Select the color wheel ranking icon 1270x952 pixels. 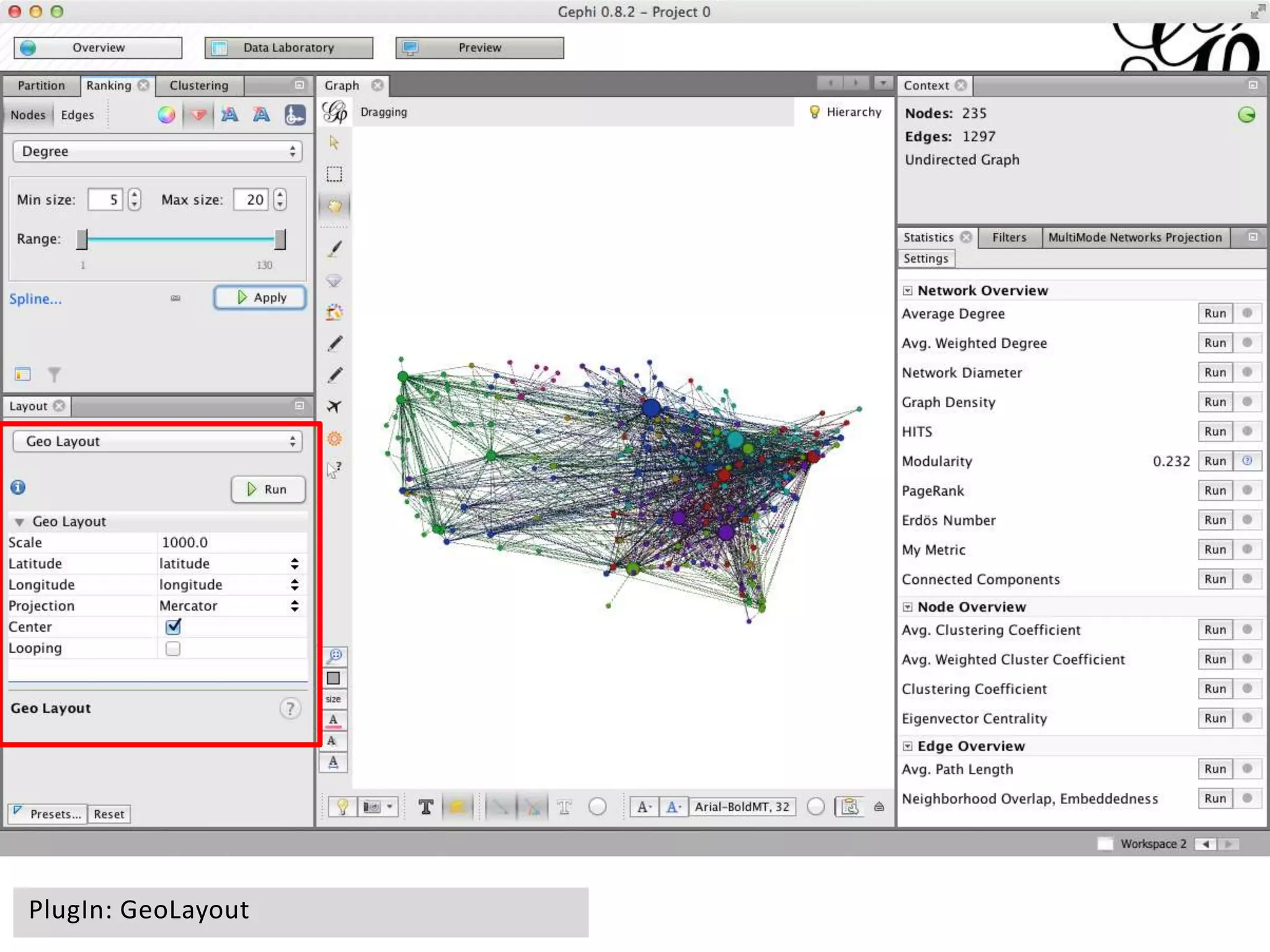(x=166, y=115)
